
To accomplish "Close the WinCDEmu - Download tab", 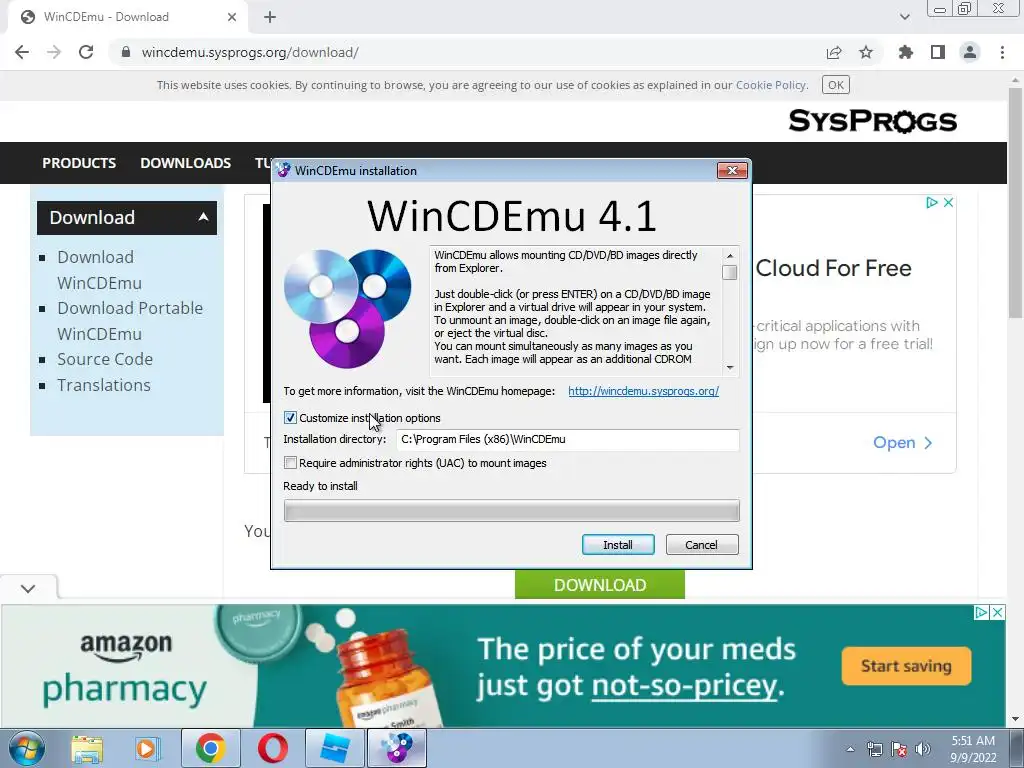I will tap(232, 17).
